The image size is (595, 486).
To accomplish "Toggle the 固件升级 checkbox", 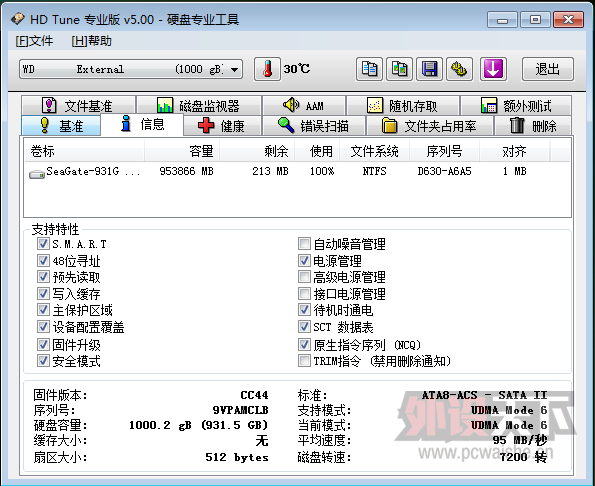I will pyautogui.click(x=43, y=344).
